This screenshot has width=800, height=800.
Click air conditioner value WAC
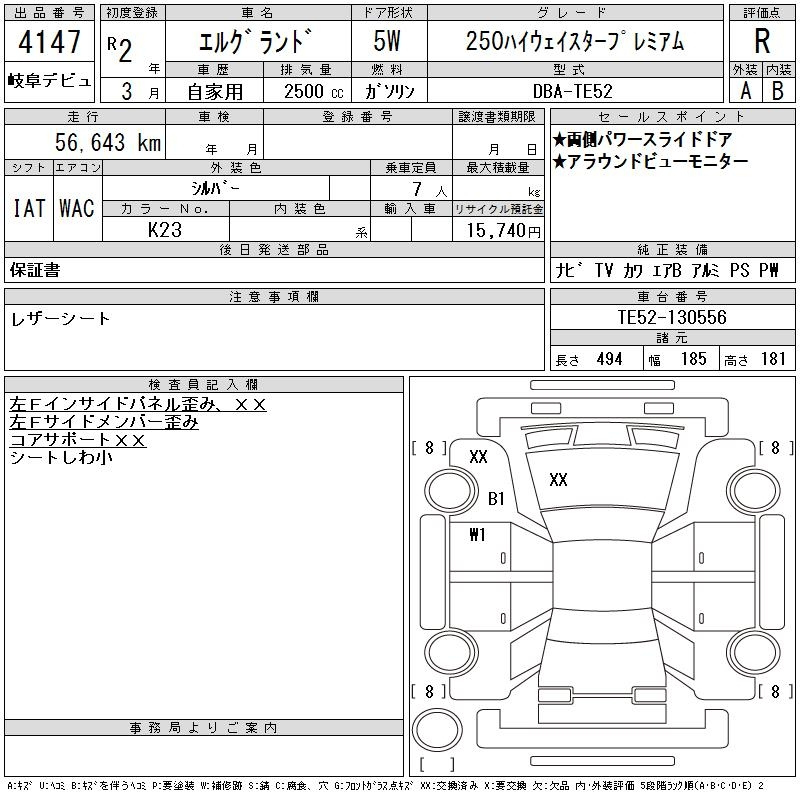(77, 208)
